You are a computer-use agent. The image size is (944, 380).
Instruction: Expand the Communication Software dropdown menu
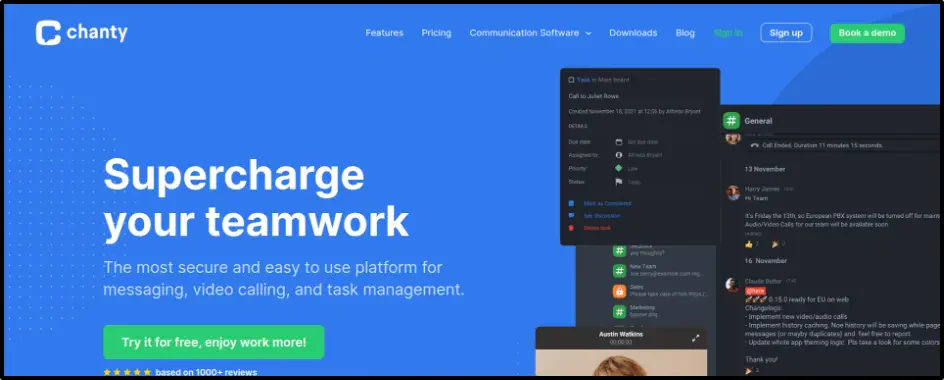[x=530, y=33]
